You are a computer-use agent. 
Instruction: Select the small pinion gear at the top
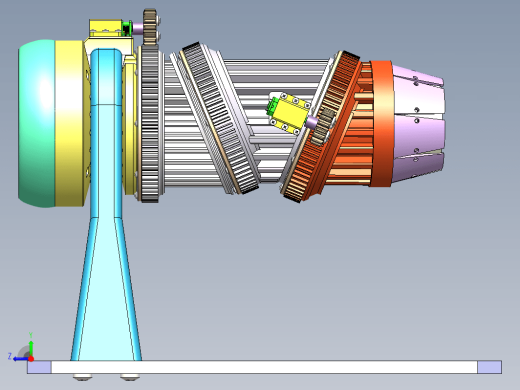(150, 27)
